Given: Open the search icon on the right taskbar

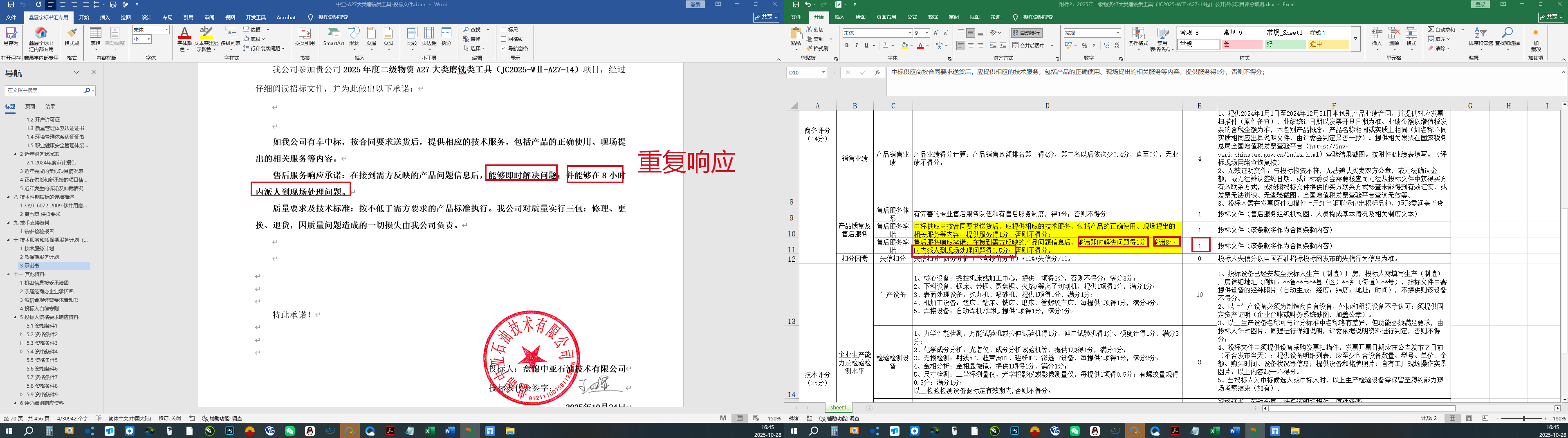Looking at the screenshot, I should pyautogui.click(x=814, y=431).
